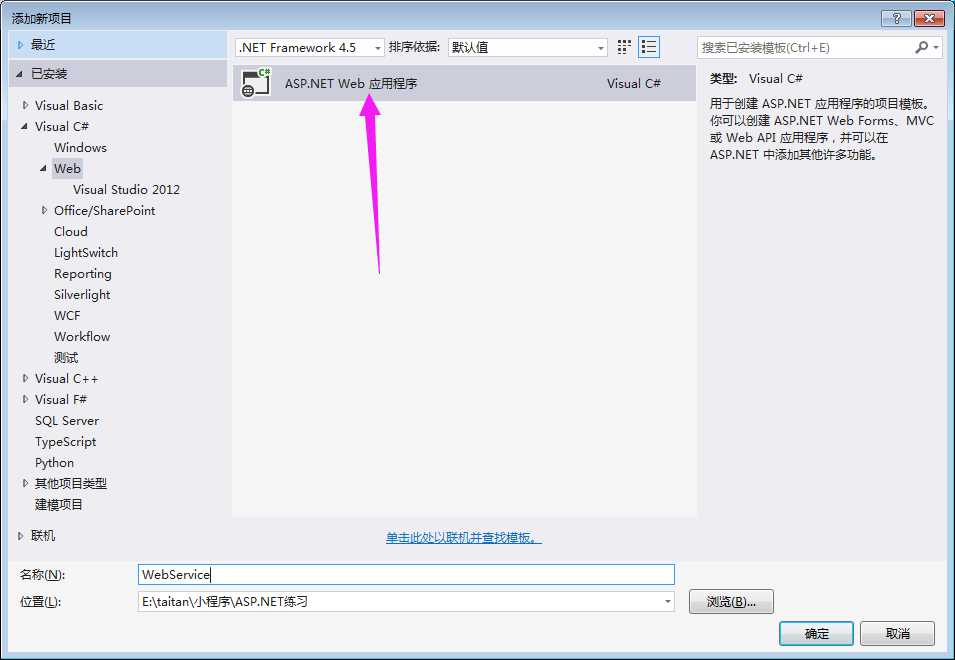The height and width of the screenshot is (660, 955).
Task: Expand the Office/SharePoint node
Action: tap(44, 211)
